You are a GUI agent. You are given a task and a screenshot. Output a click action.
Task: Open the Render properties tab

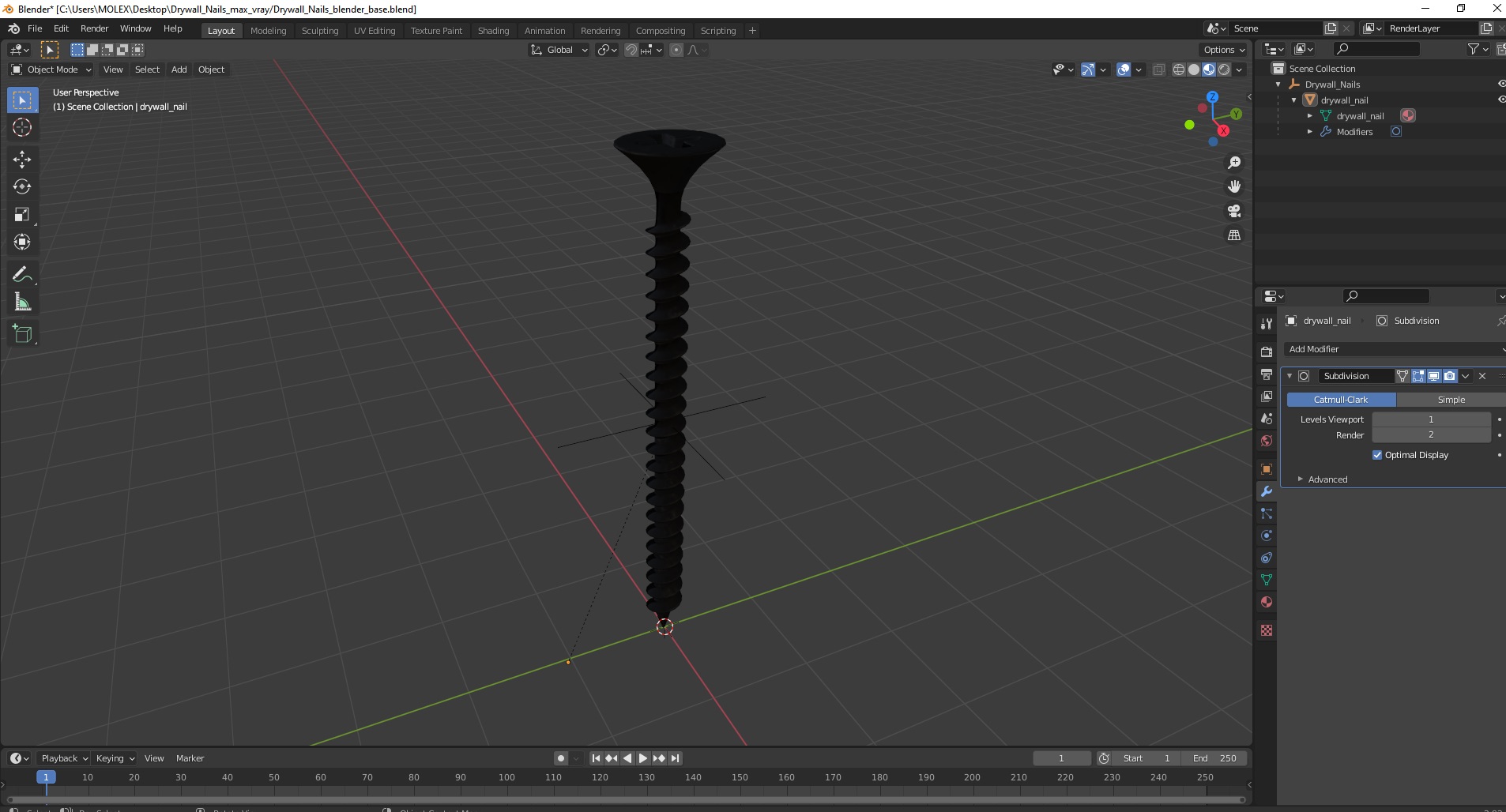click(1267, 352)
